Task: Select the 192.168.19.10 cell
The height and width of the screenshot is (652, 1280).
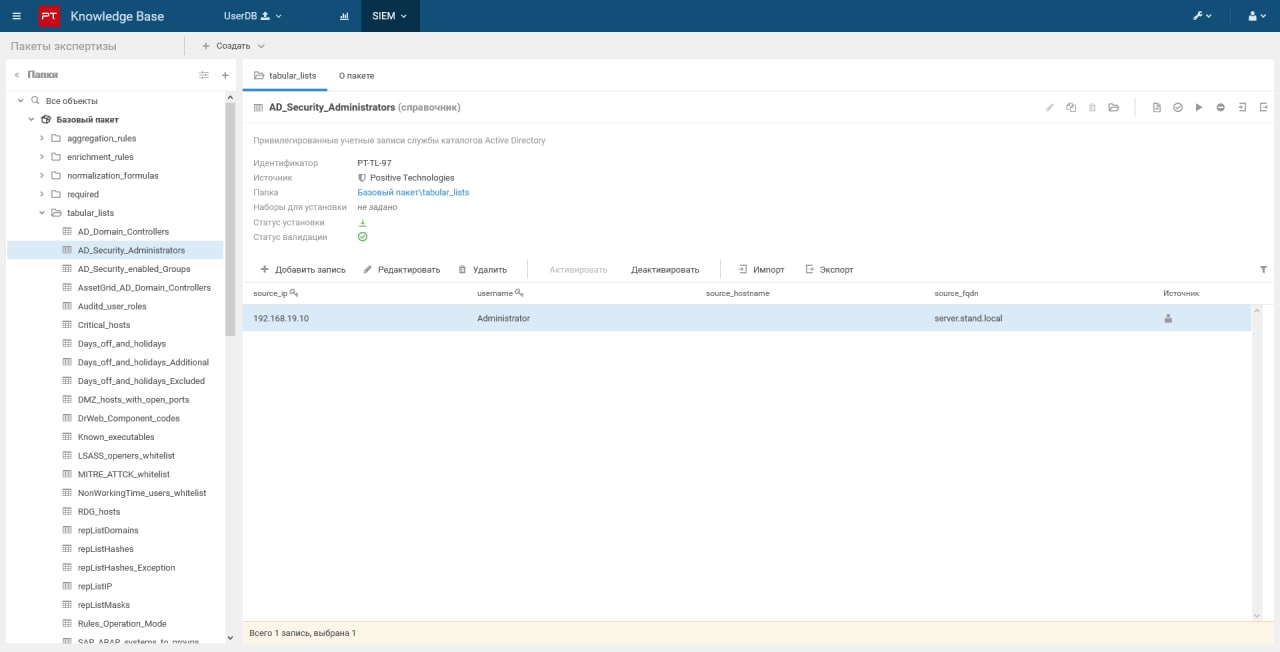Action: click(x=281, y=318)
